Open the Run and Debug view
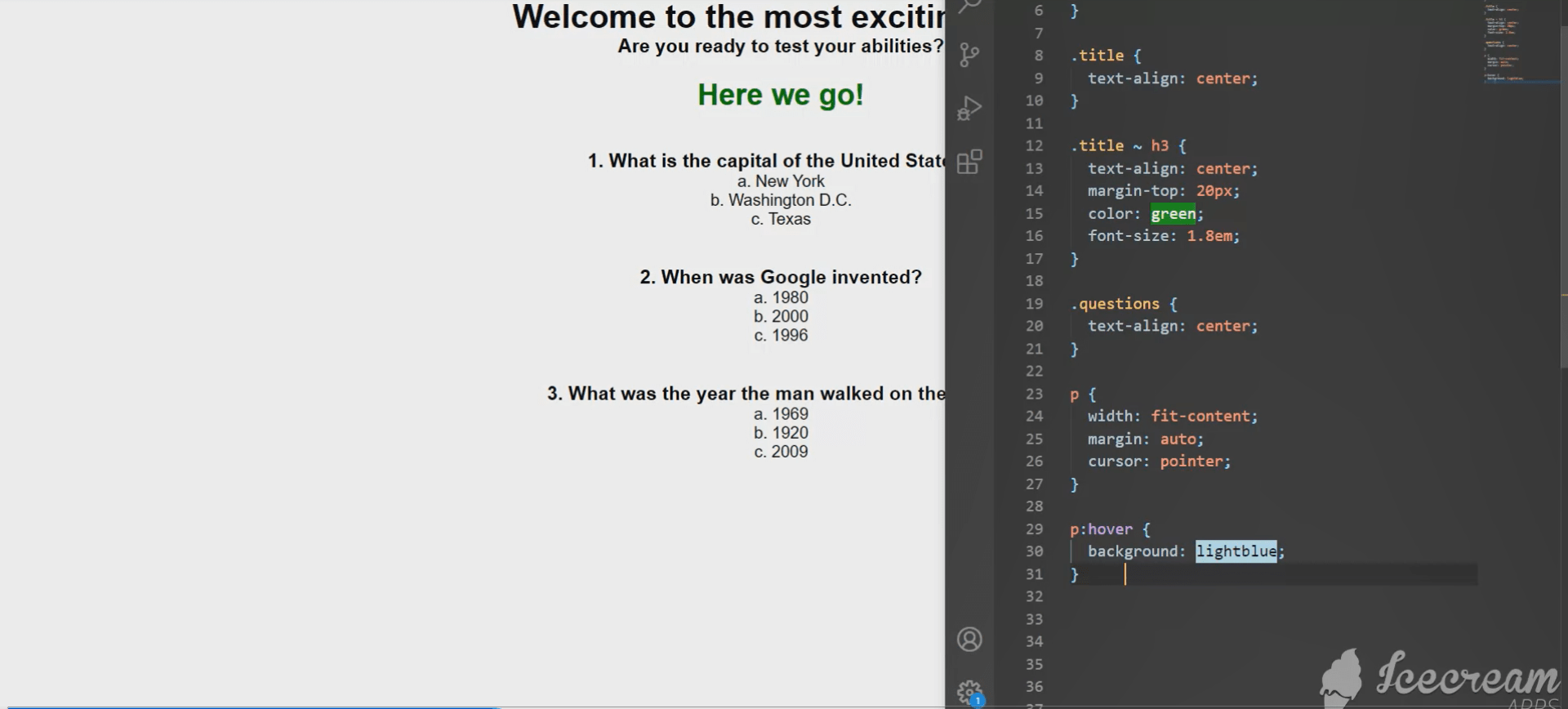 click(x=969, y=109)
